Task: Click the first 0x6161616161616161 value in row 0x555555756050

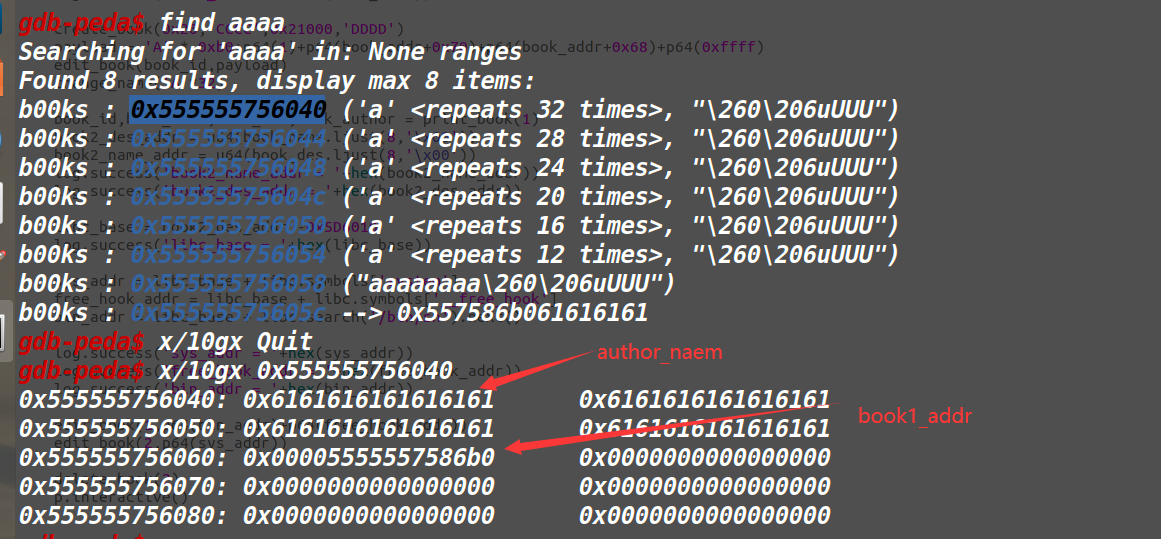Action: click(x=368, y=428)
